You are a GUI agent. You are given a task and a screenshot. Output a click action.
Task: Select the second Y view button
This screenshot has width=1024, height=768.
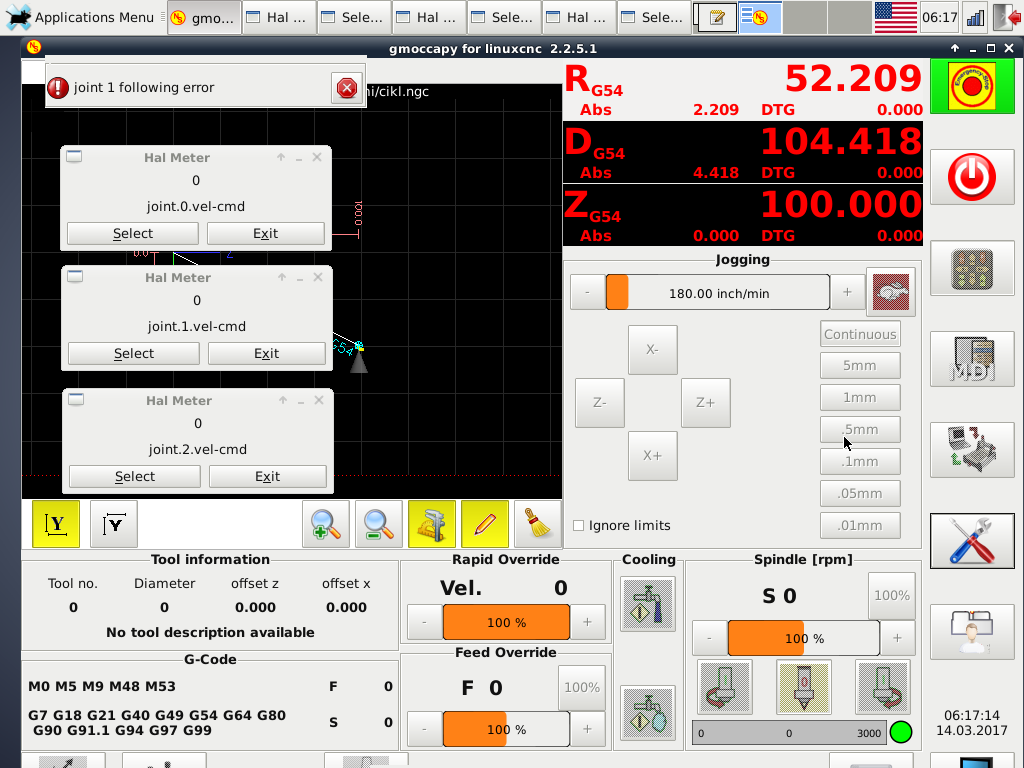coord(114,524)
